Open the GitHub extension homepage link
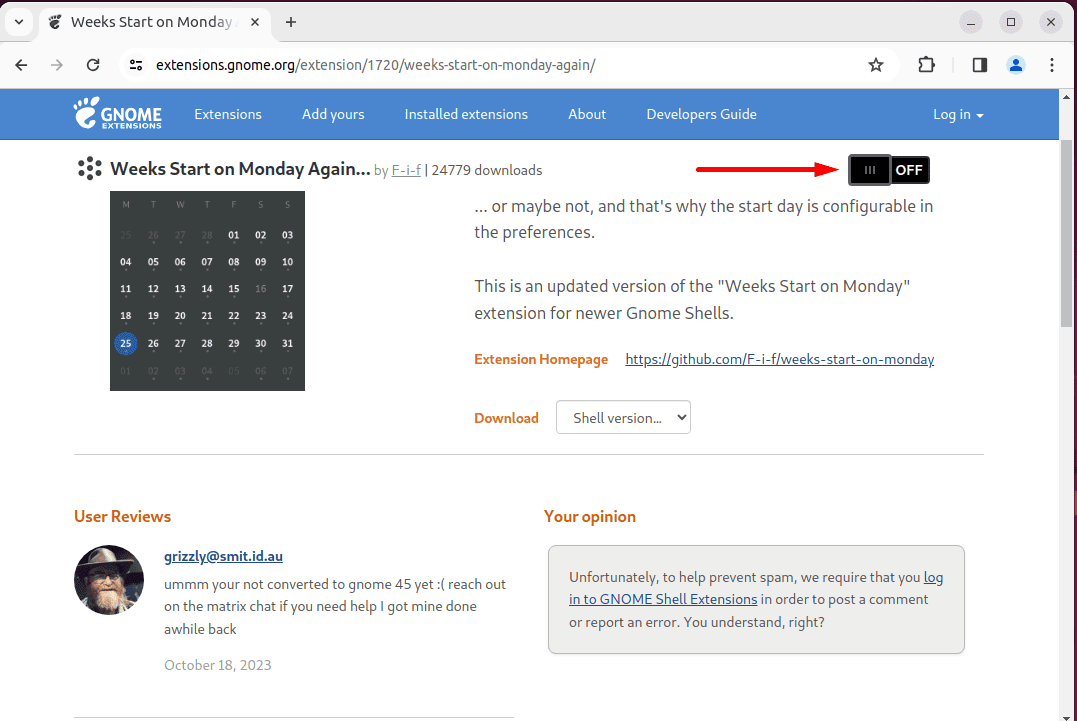The width and height of the screenshot is (1077, 721). click(x=780, y=359)
